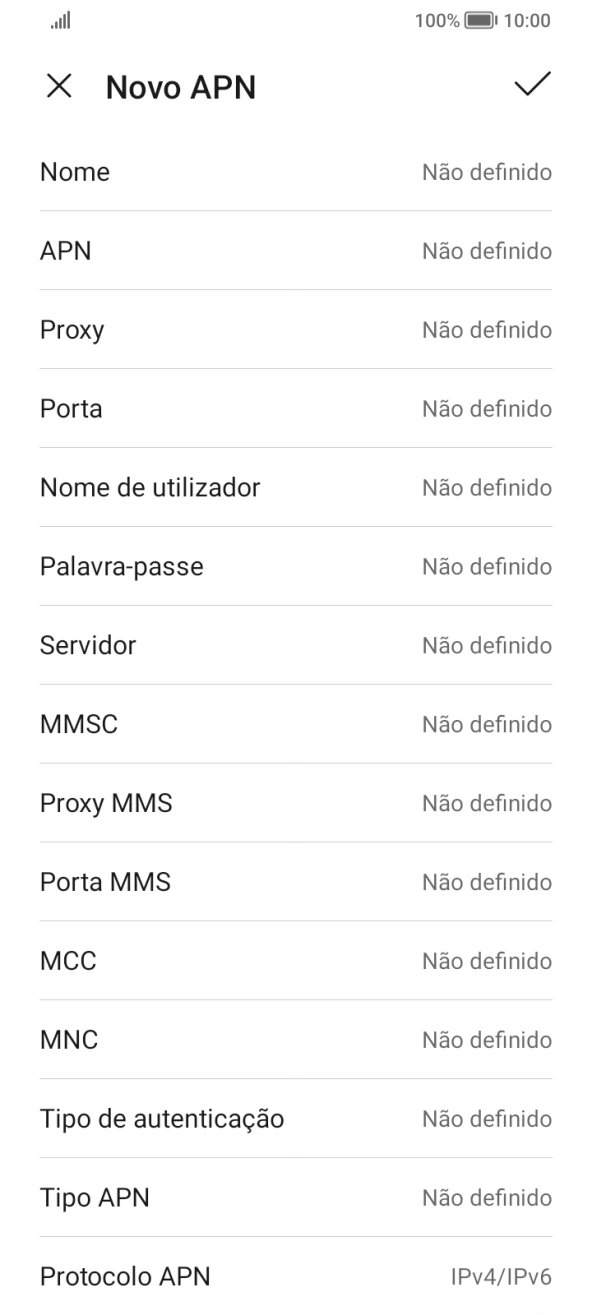Open the Proxy setting
This screenshot has height=1315, width=592.
coord(296,330)
